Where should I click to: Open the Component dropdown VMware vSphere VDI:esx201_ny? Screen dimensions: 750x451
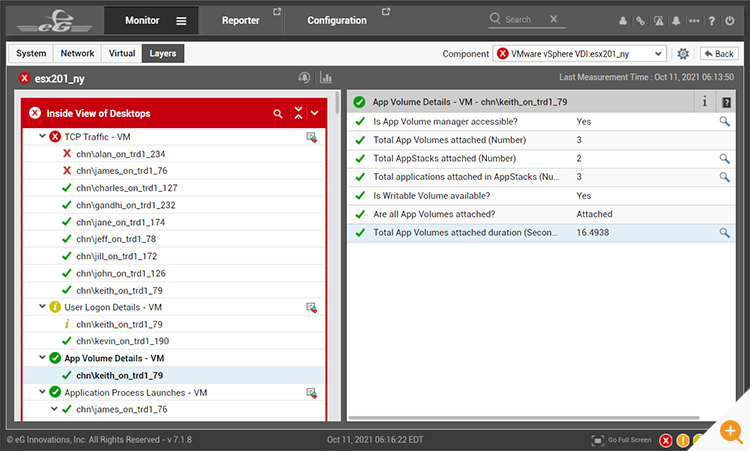point(579,54)
